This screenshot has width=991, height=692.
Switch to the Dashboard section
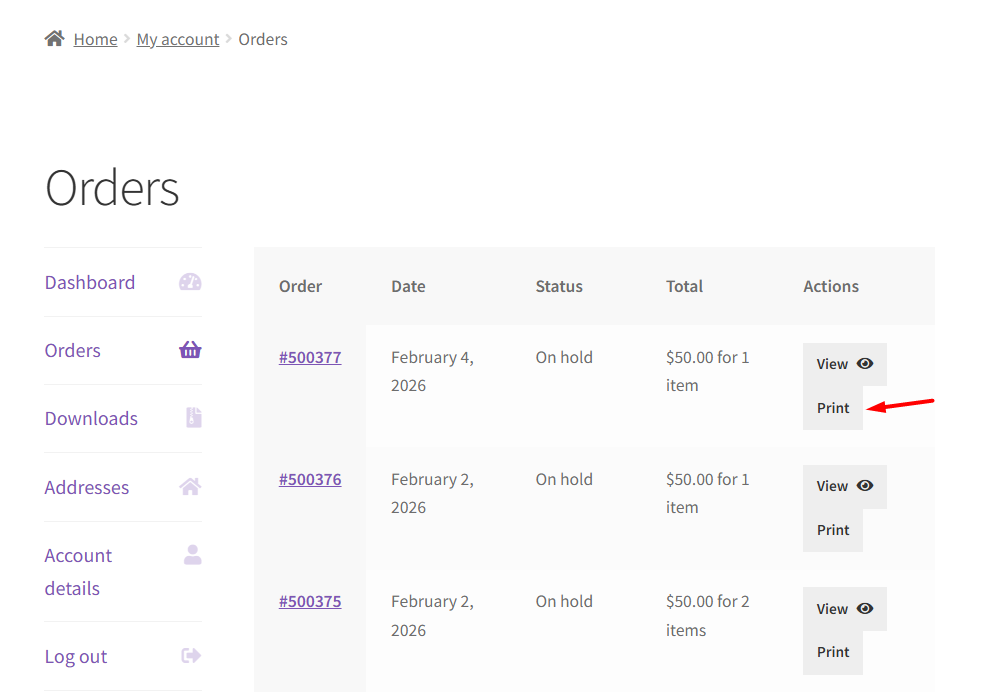[89, 282]
